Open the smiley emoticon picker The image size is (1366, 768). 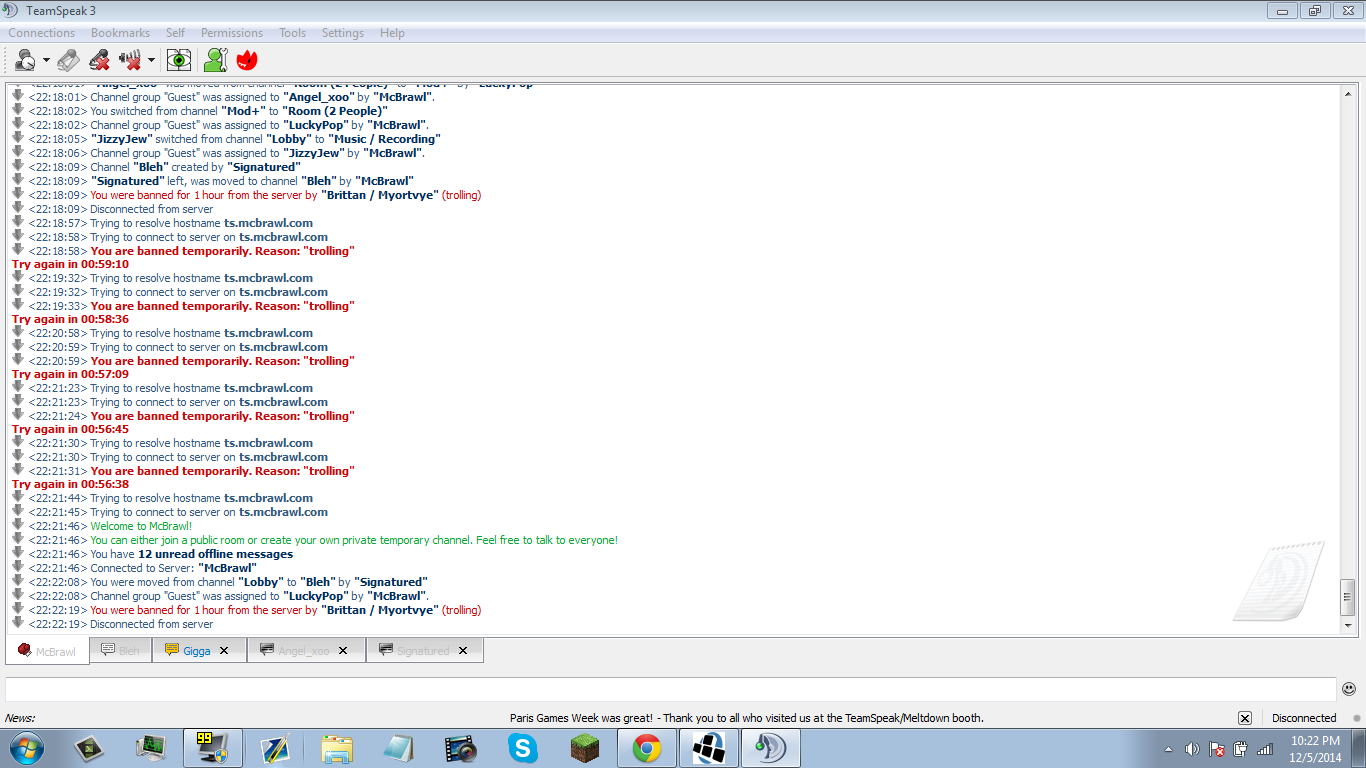pyautogui.click(x=1349, y=689)
